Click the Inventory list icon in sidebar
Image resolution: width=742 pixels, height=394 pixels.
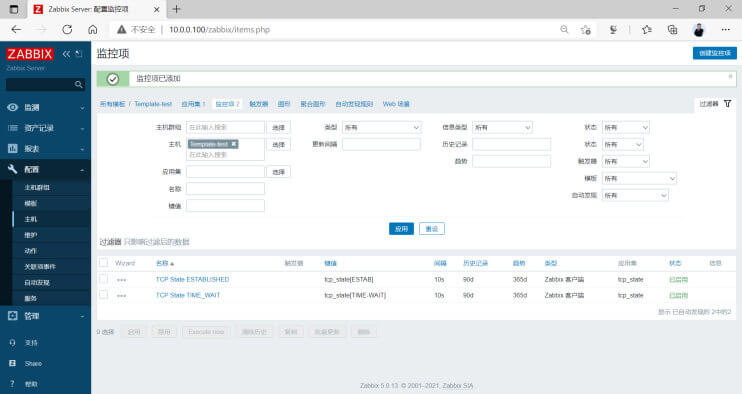13,128
